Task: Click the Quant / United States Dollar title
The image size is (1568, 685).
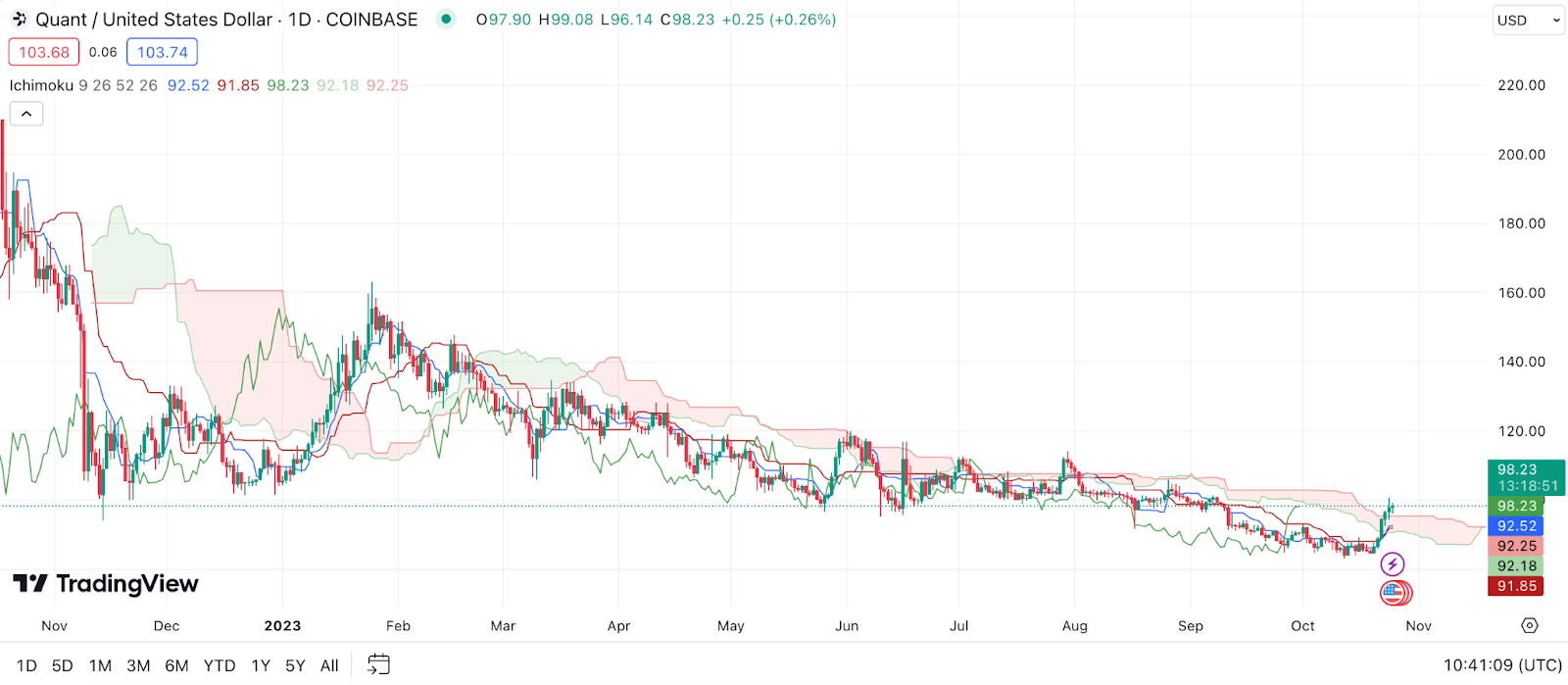Action: tap(154, 20)
